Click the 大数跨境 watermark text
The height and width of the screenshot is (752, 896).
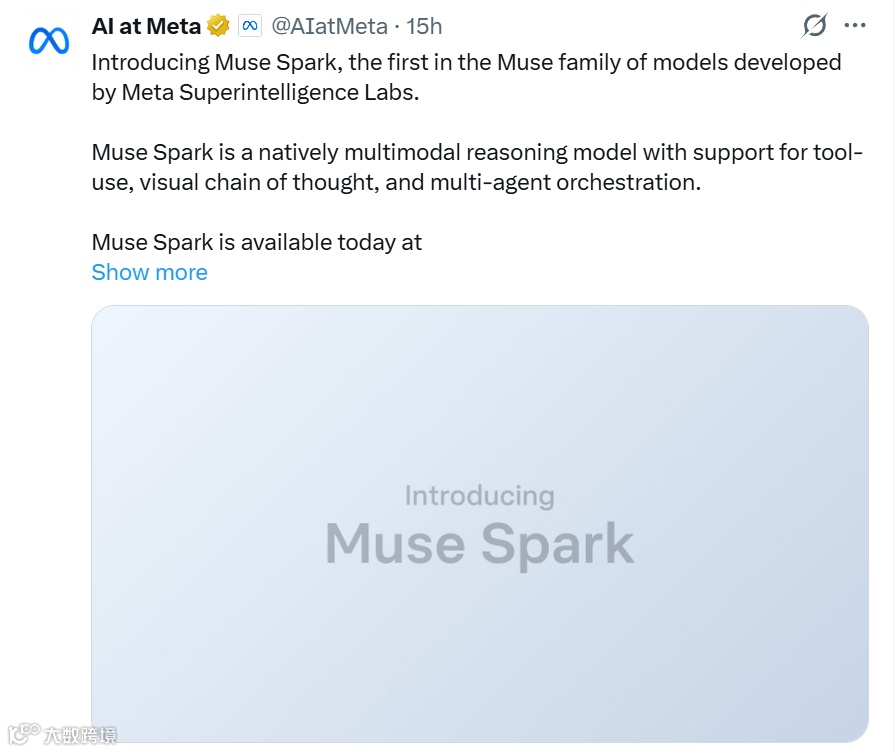80,736
